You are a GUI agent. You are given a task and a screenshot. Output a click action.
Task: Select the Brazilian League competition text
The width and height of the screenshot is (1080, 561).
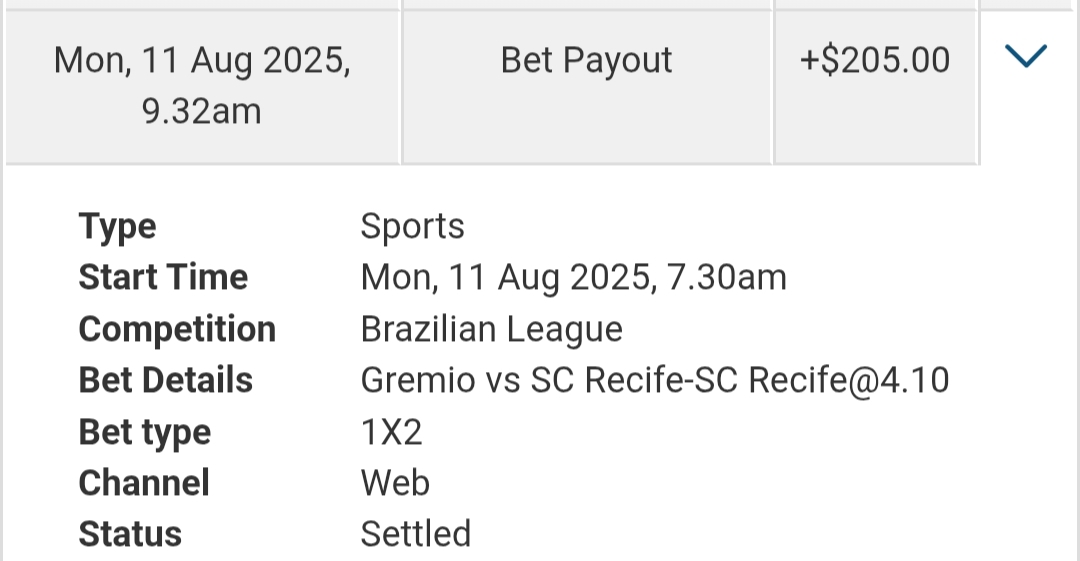point(491,329)
